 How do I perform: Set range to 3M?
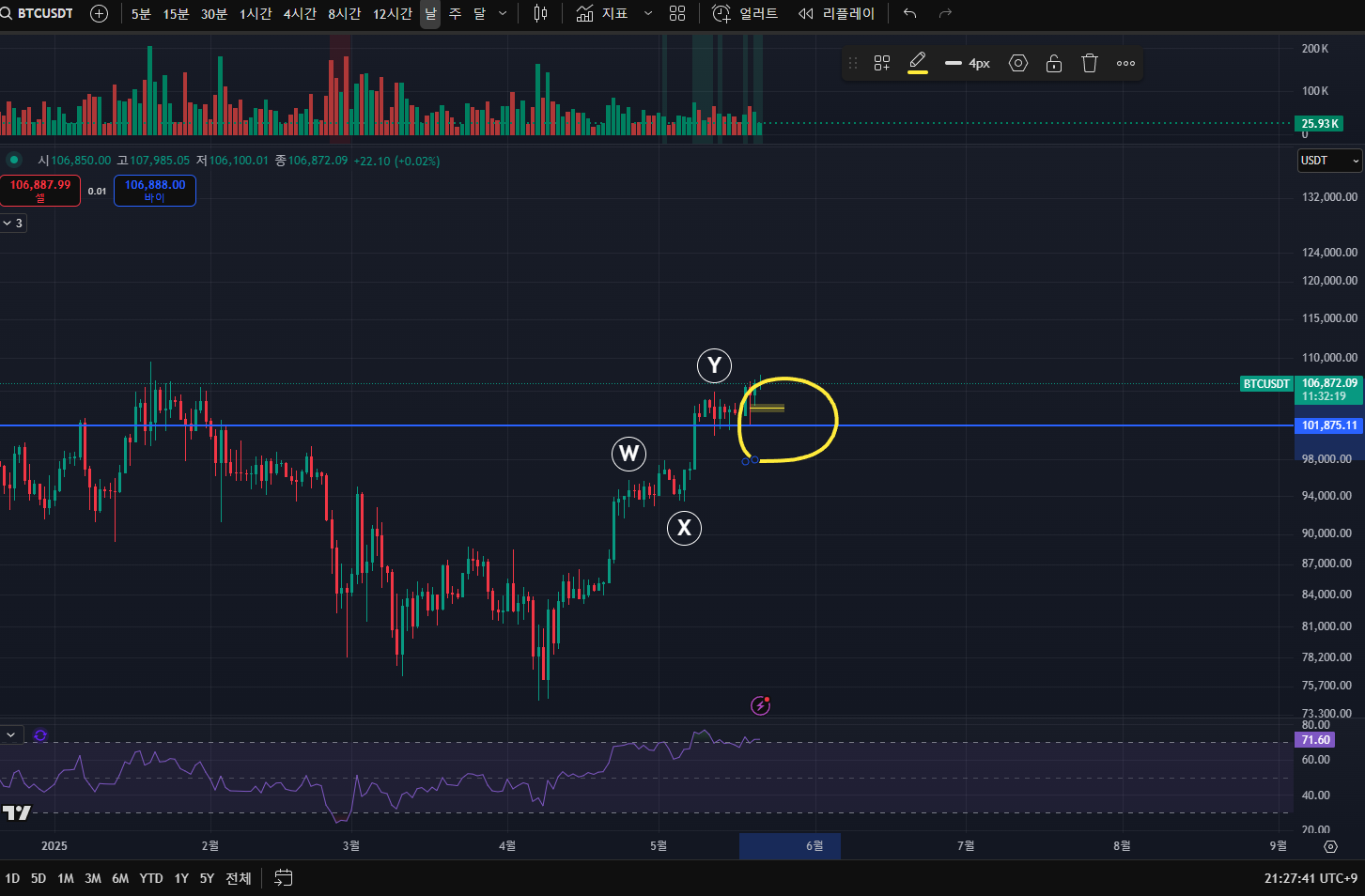(93, 878)
